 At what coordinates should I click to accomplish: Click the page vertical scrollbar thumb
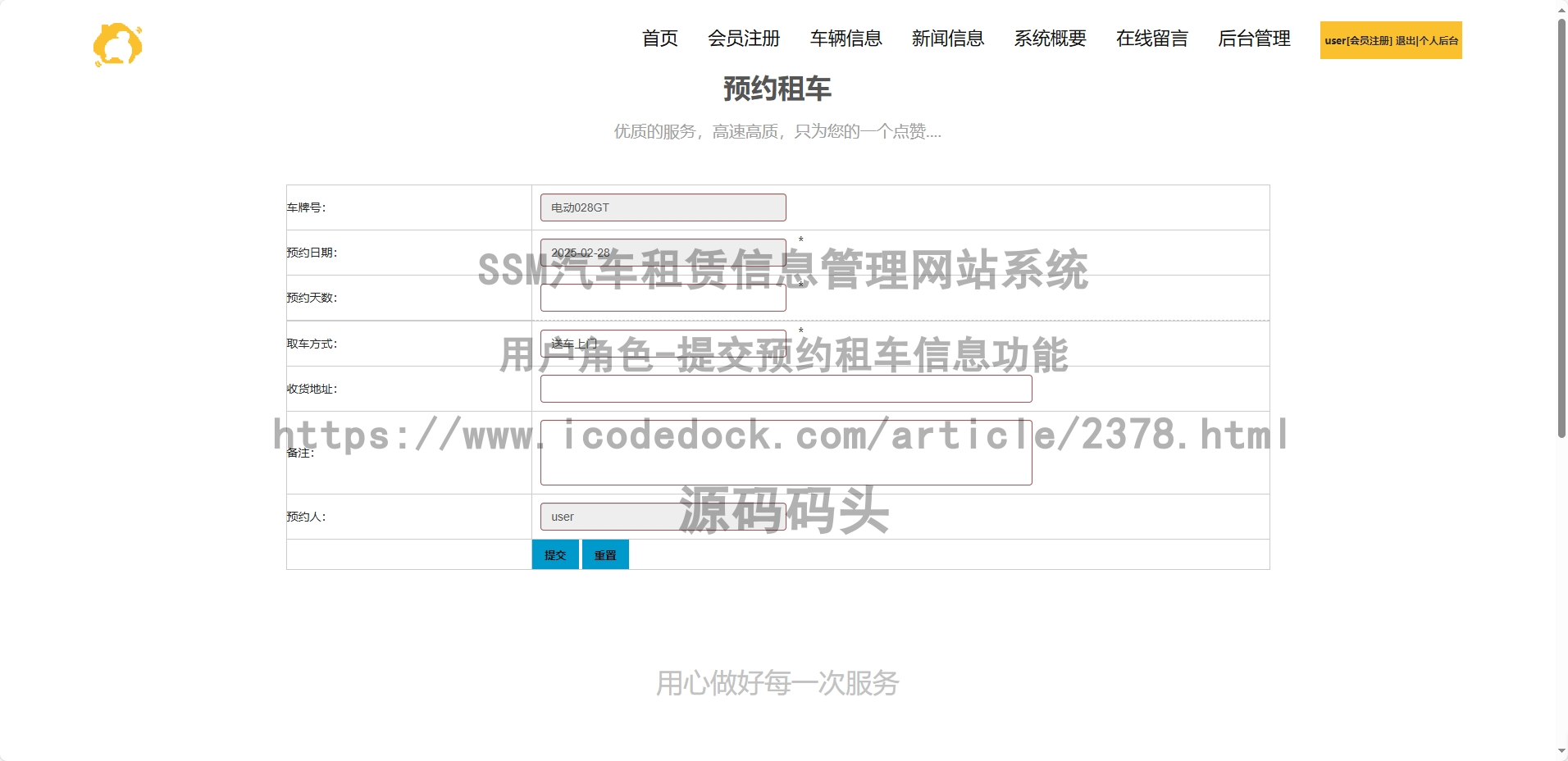click(x=1561, y=228)
